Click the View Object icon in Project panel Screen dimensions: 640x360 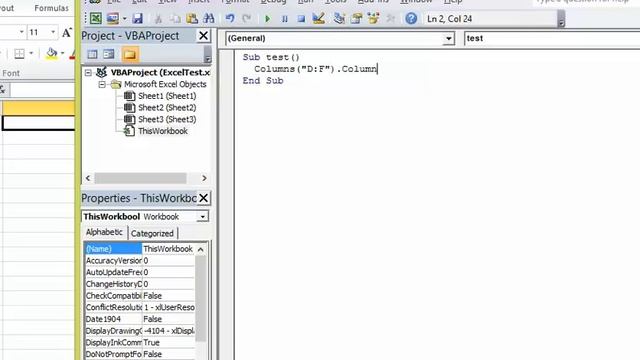pyautogui.click(x=109, y=54)
